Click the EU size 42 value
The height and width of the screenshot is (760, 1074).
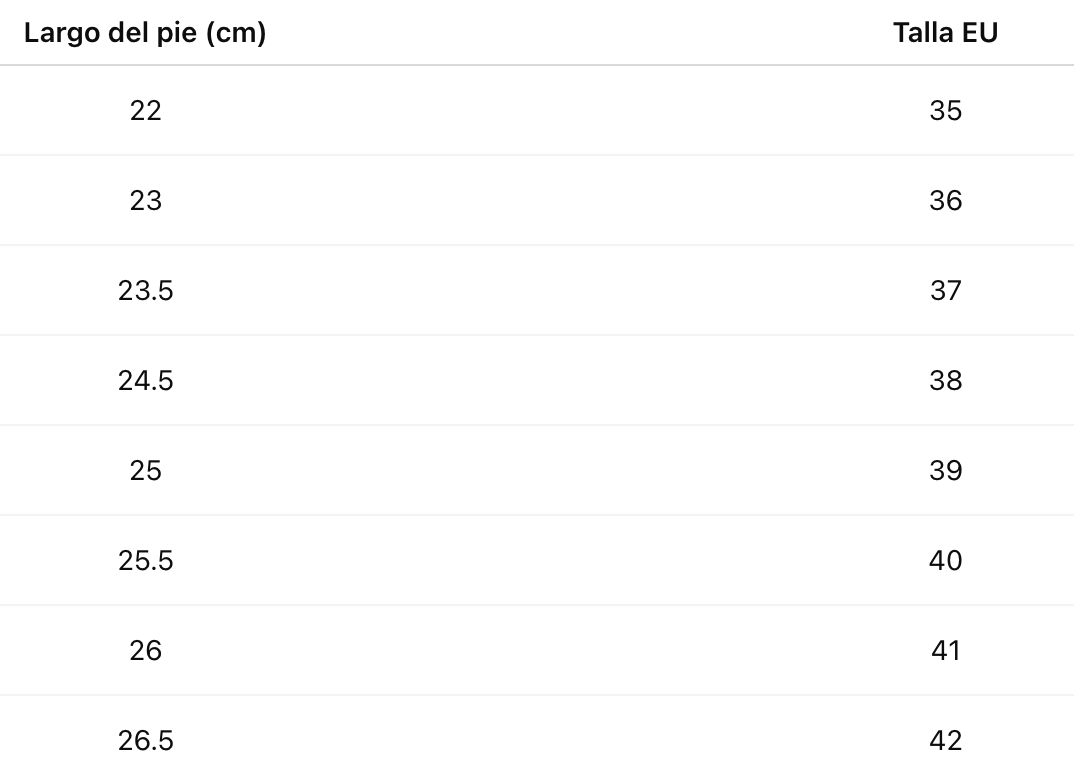pos(945,740)
